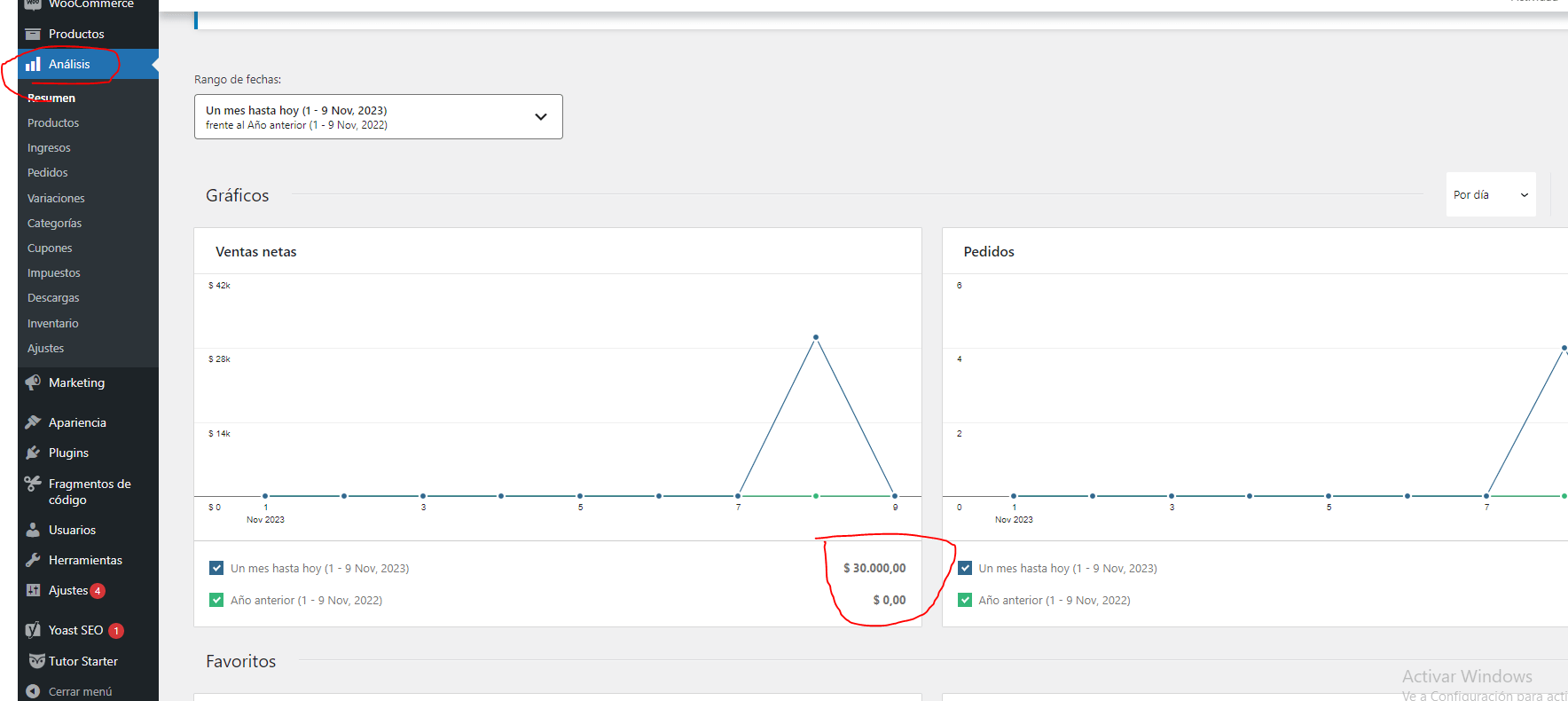
Task: Open the Cupones analytics report
Action: click(x=50, y=248)
